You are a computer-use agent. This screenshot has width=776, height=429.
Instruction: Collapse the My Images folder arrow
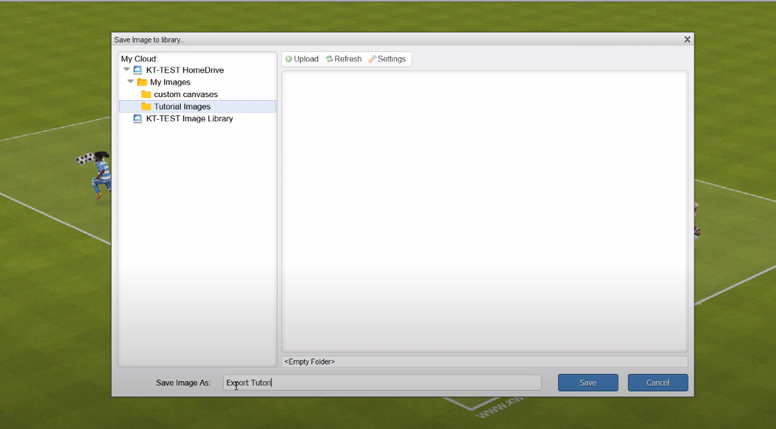coord(131,82)
